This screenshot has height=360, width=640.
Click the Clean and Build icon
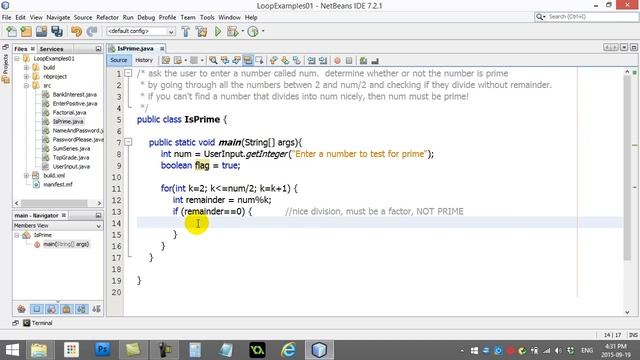(x=201, y=31)
